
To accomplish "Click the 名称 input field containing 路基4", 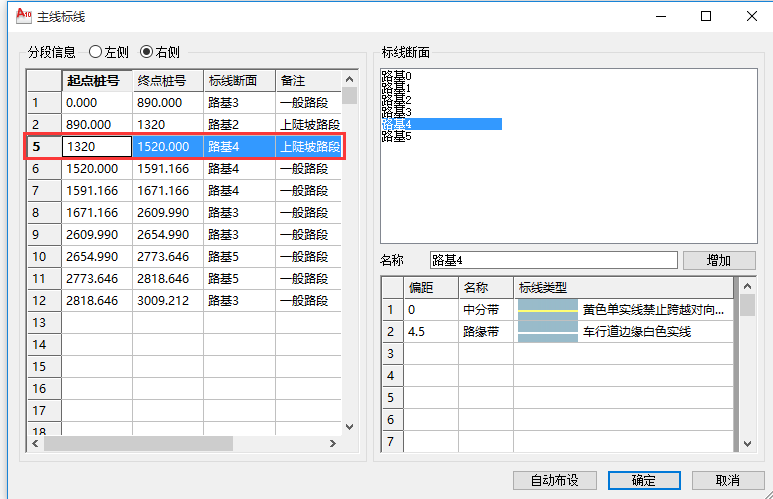I will tap(553, 260).
